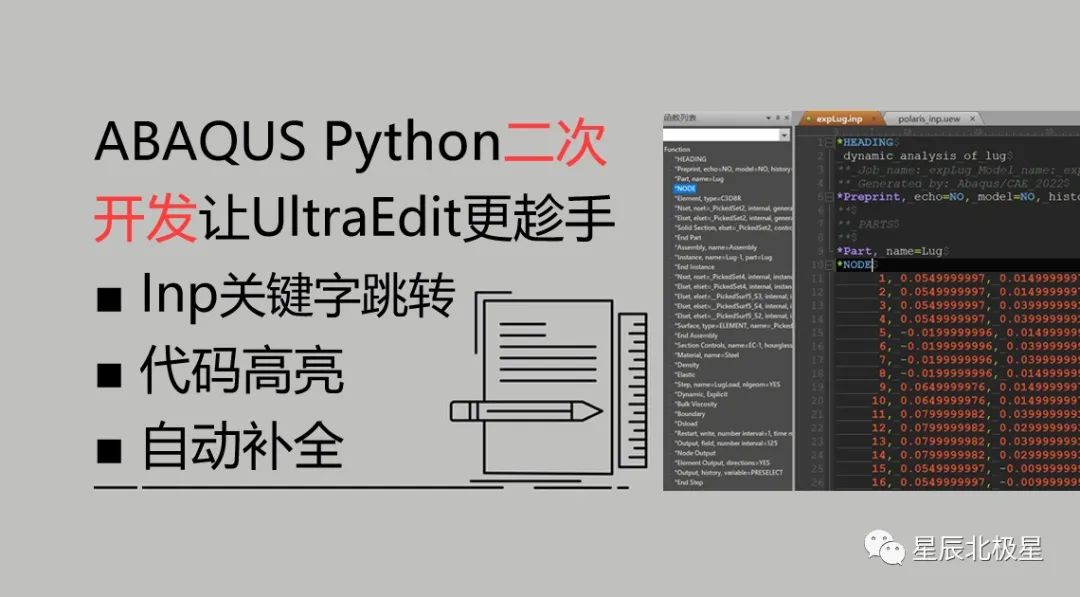Select the highlighted *NODE function entry
This screenshot has height=597, width=1080.
tap(685, 188)
